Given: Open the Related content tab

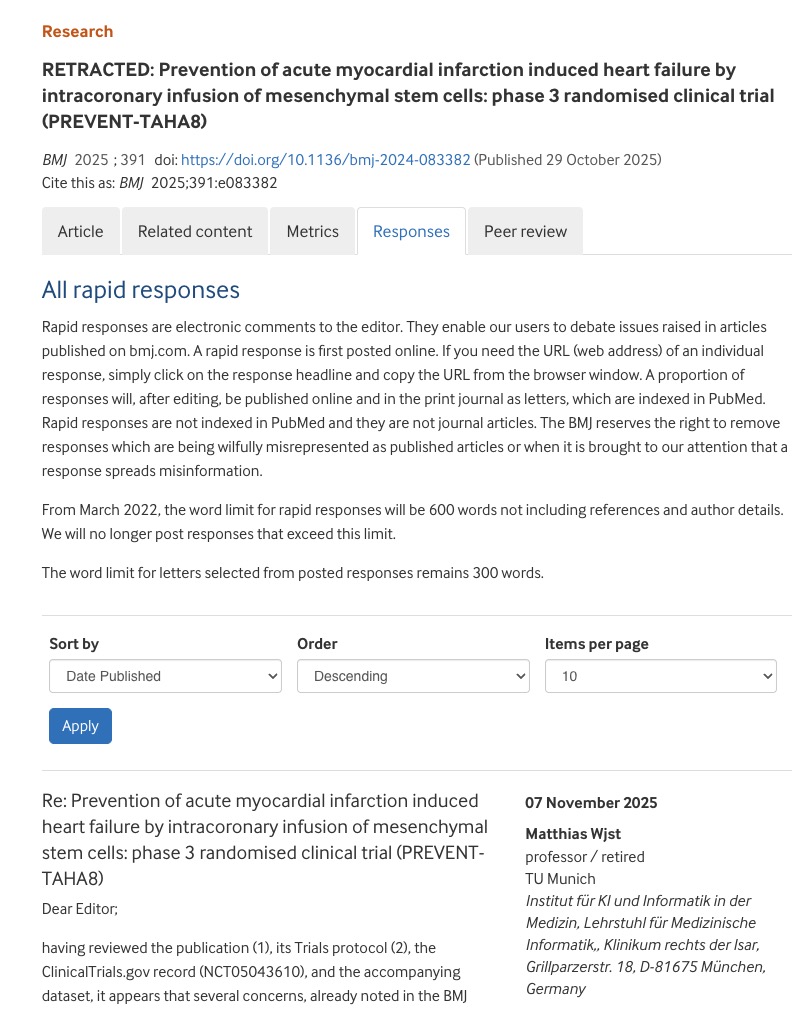Looking at the screenshot, I should (195, 231).
